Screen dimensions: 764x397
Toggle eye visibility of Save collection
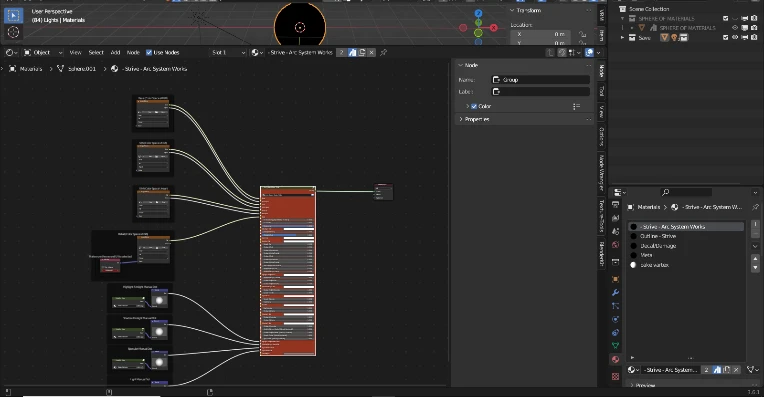pos(735,38)
